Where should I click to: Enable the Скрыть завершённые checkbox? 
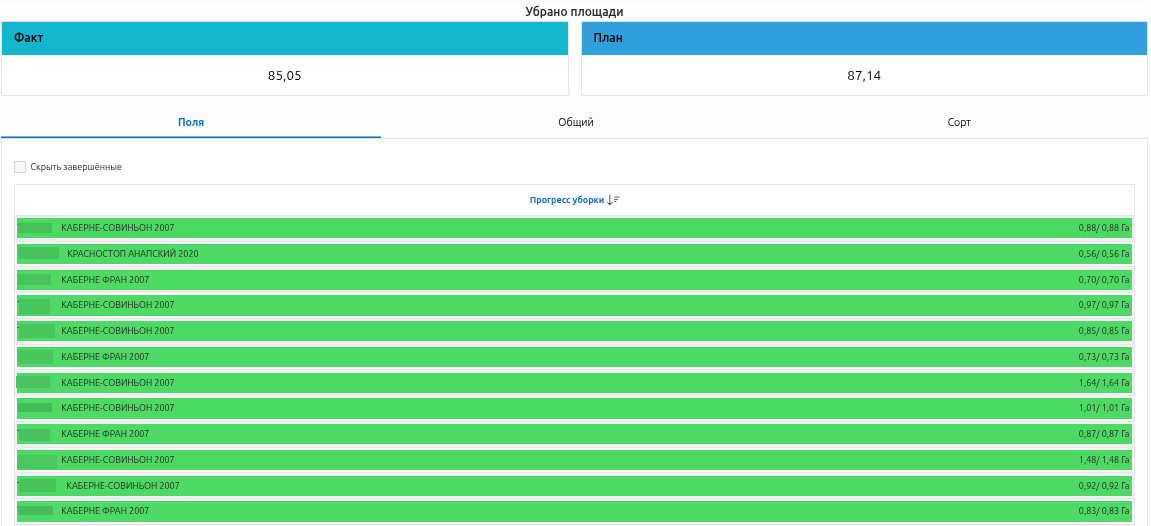[x=20, y=167]
